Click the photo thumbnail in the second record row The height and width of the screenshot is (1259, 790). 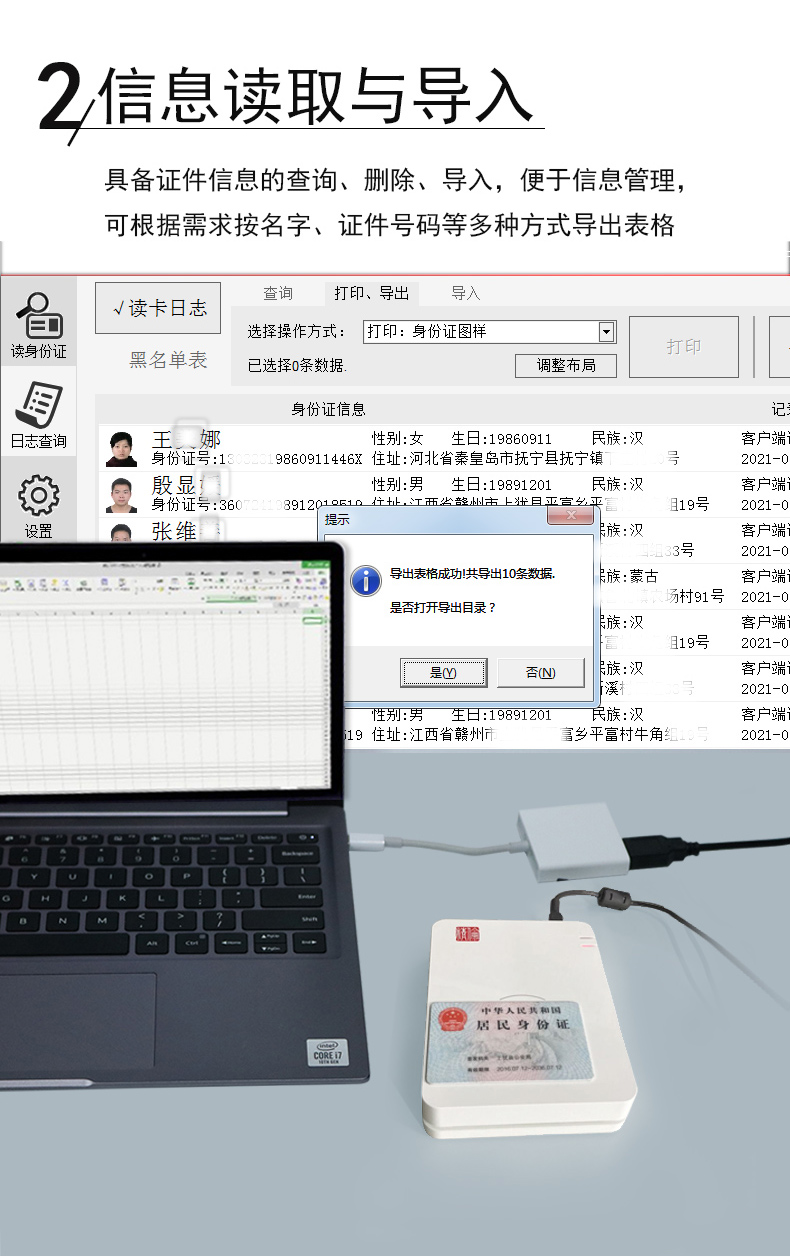[122, 495]
